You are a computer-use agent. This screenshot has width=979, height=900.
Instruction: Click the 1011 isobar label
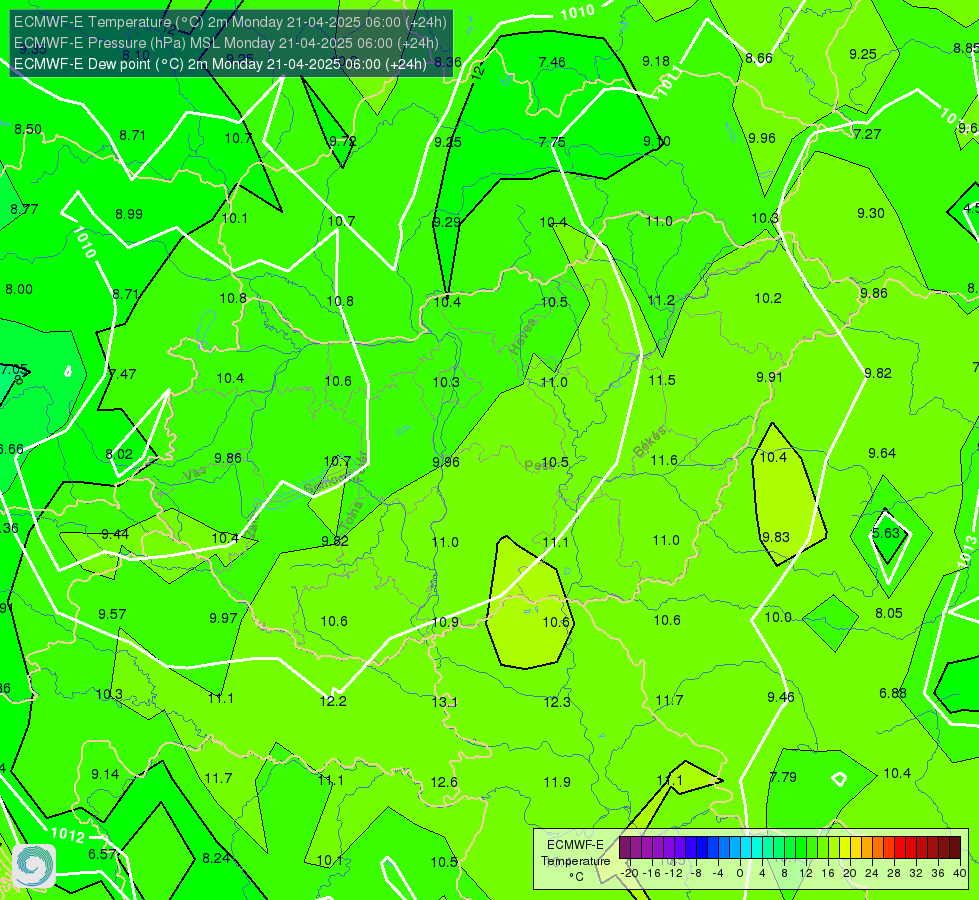coord(668,82)
